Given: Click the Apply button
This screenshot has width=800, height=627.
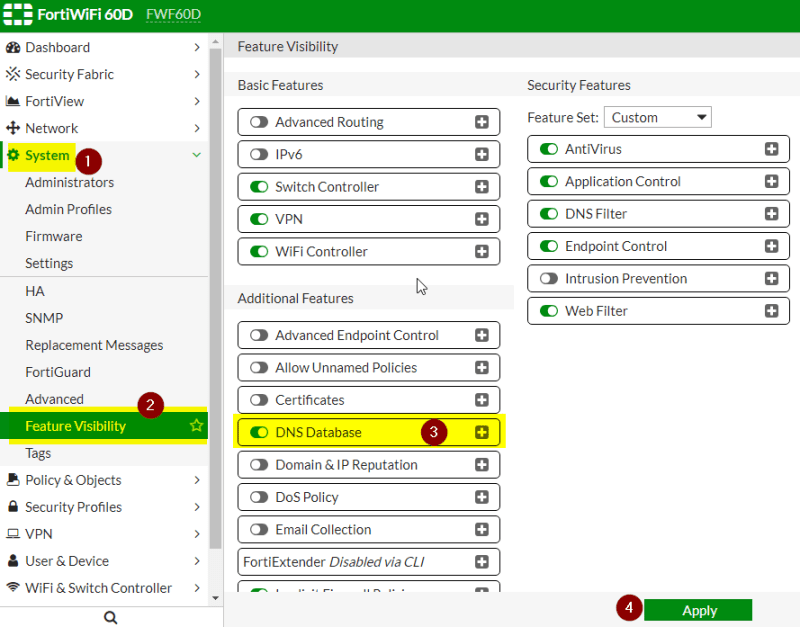Looking at the screenshot, I should [698, 610].
